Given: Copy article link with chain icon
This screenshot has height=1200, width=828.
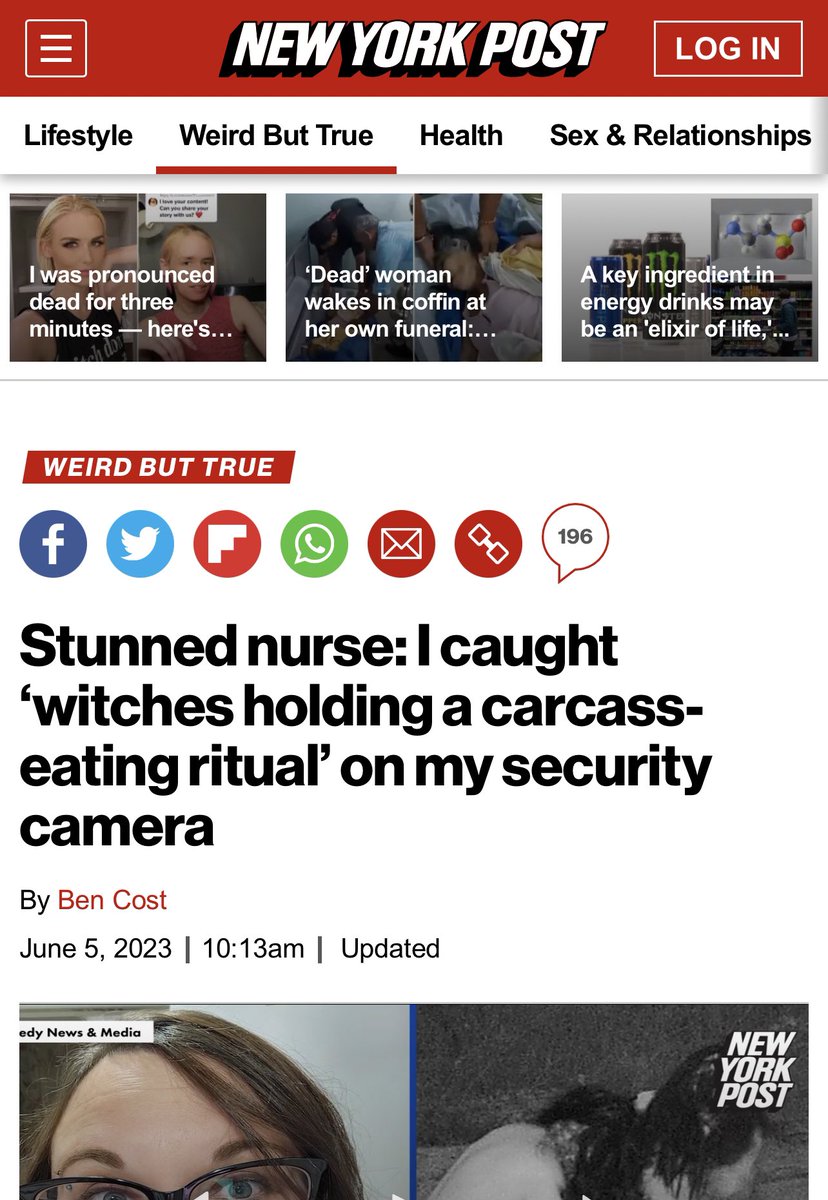Looking at the screenshot, I should click(488, 544).
